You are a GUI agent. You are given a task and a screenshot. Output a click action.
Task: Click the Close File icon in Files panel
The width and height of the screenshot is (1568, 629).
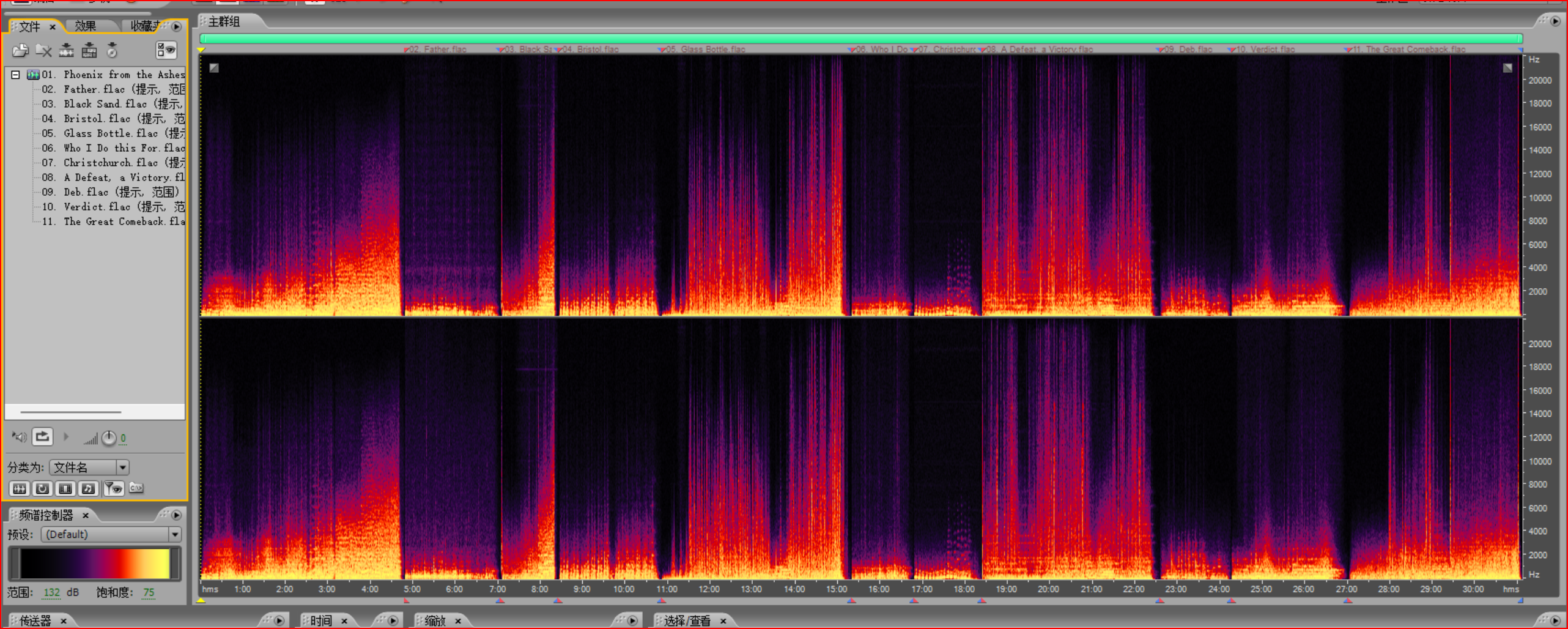[43, 51]
